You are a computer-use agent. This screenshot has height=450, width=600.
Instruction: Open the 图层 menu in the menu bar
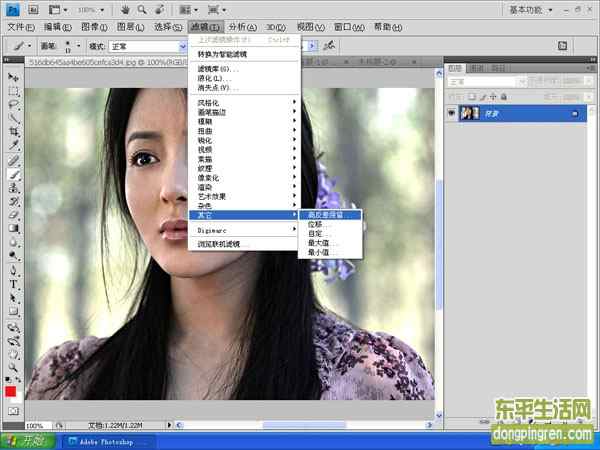[x=126, y=27]
